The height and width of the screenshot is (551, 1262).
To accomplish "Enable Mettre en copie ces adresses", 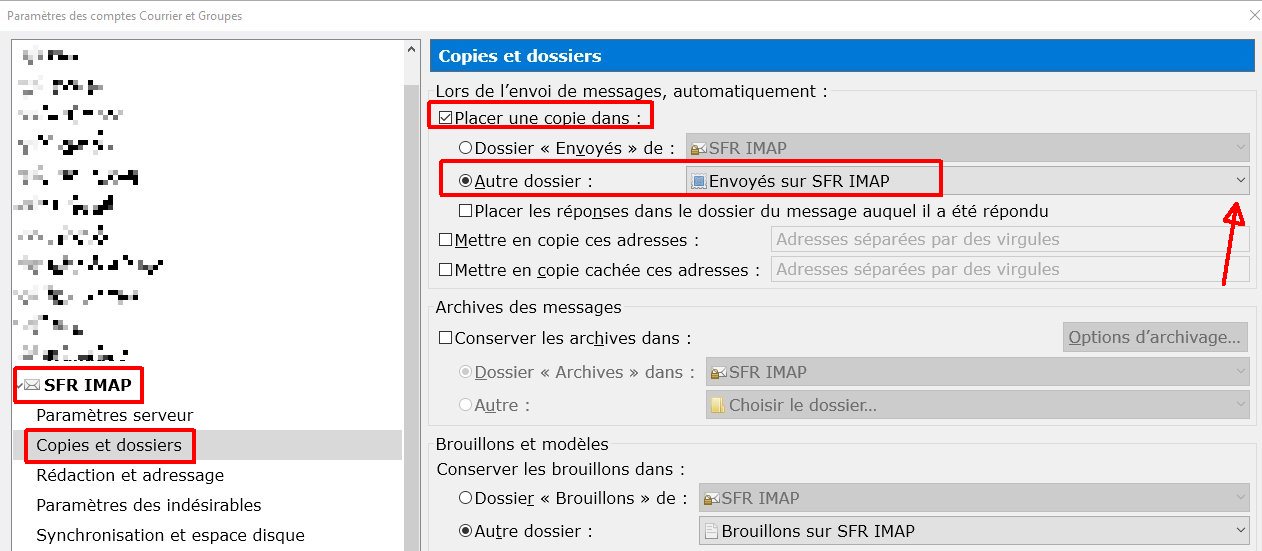I will pos(446,240).
